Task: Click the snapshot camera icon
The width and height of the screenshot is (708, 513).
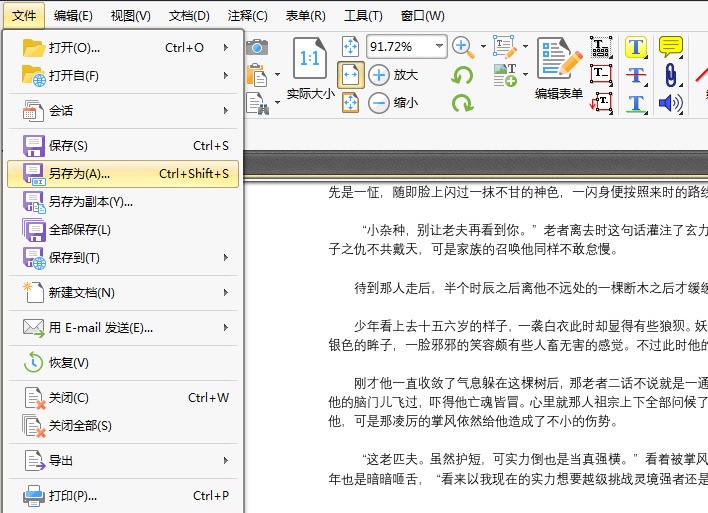Action: point(257,47)
